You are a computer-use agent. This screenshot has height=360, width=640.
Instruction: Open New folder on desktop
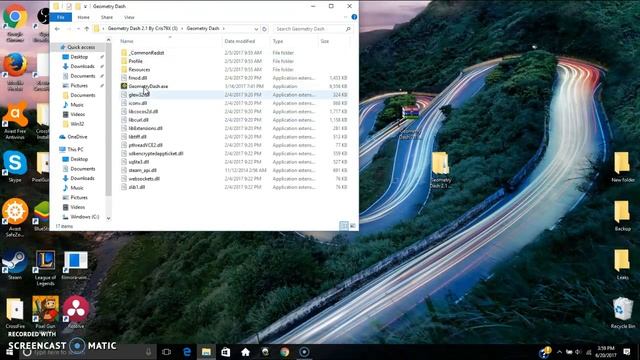[622, 167]
